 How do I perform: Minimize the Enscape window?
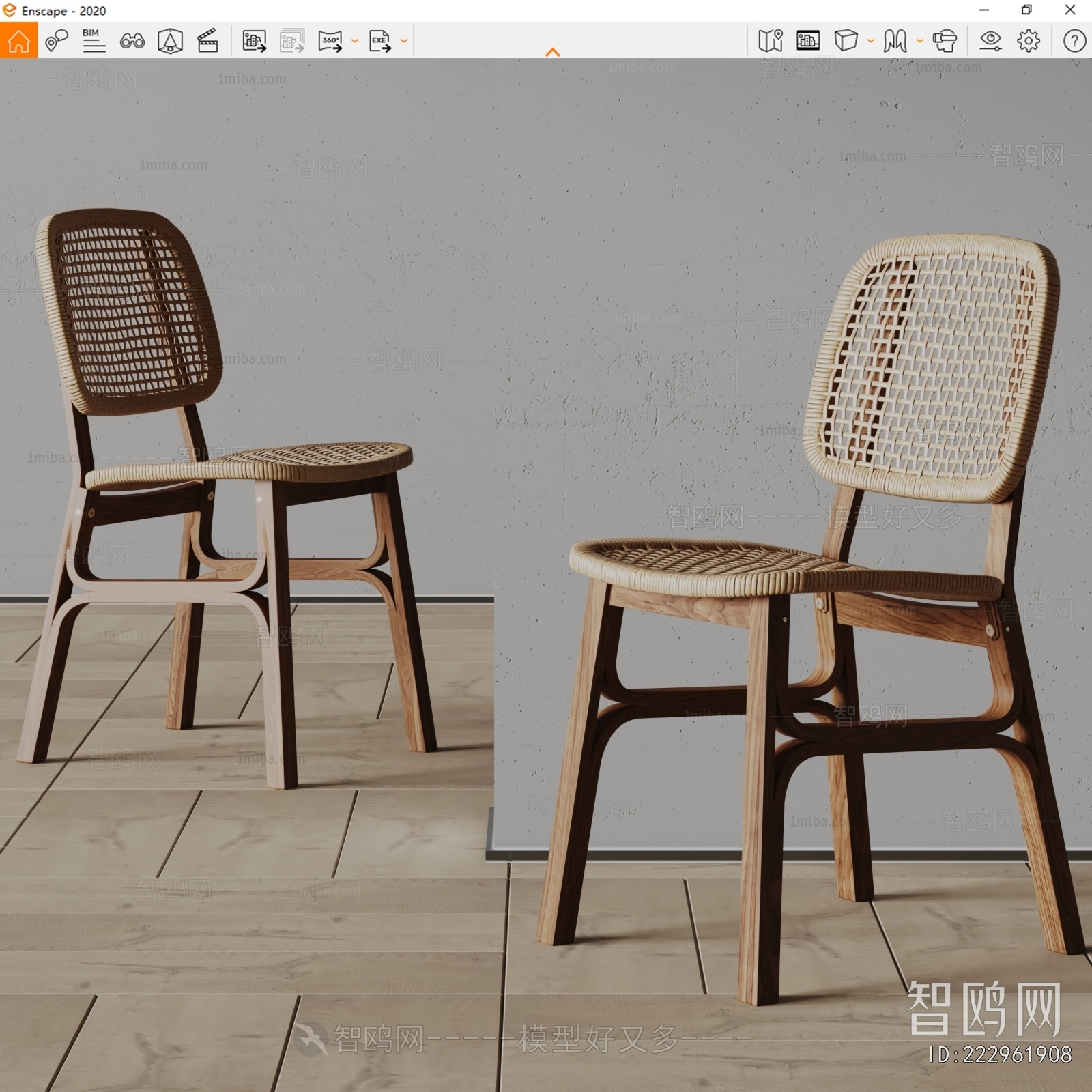(984, 10)
